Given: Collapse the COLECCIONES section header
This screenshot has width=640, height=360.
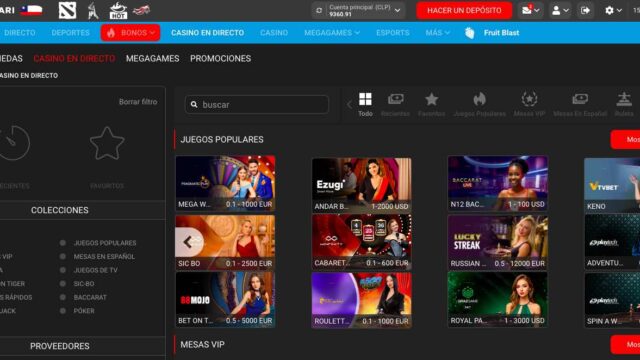Looking at the screenshot, I should click(82, 210).
